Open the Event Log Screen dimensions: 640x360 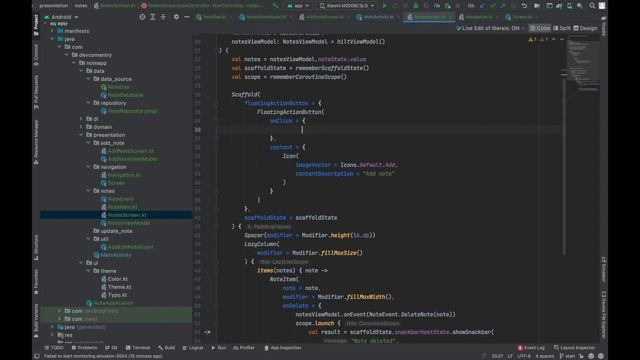pyautogui.click(x=531, y=348)
